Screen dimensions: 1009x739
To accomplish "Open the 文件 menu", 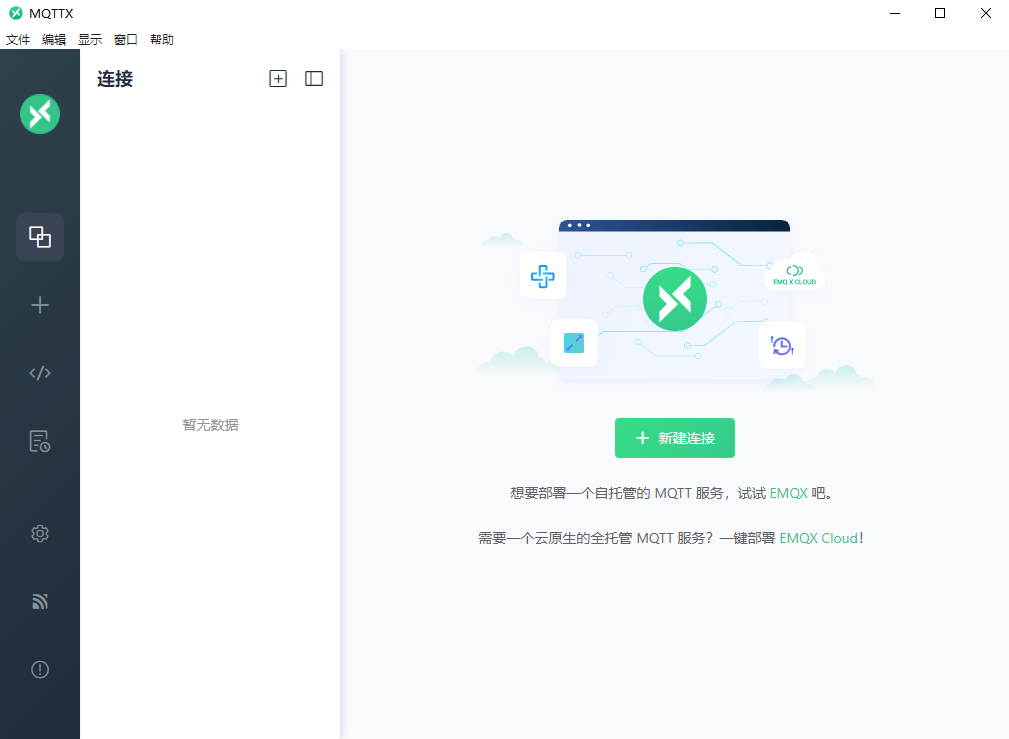I will pos(18,40).
